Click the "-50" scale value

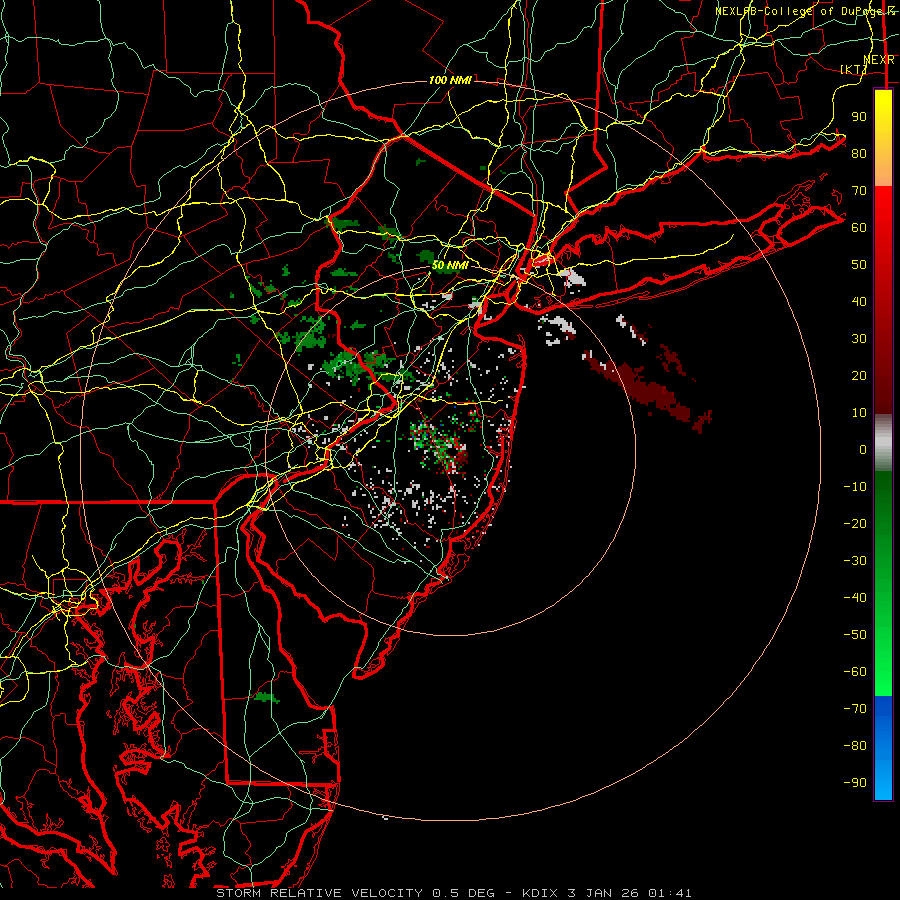855,635
